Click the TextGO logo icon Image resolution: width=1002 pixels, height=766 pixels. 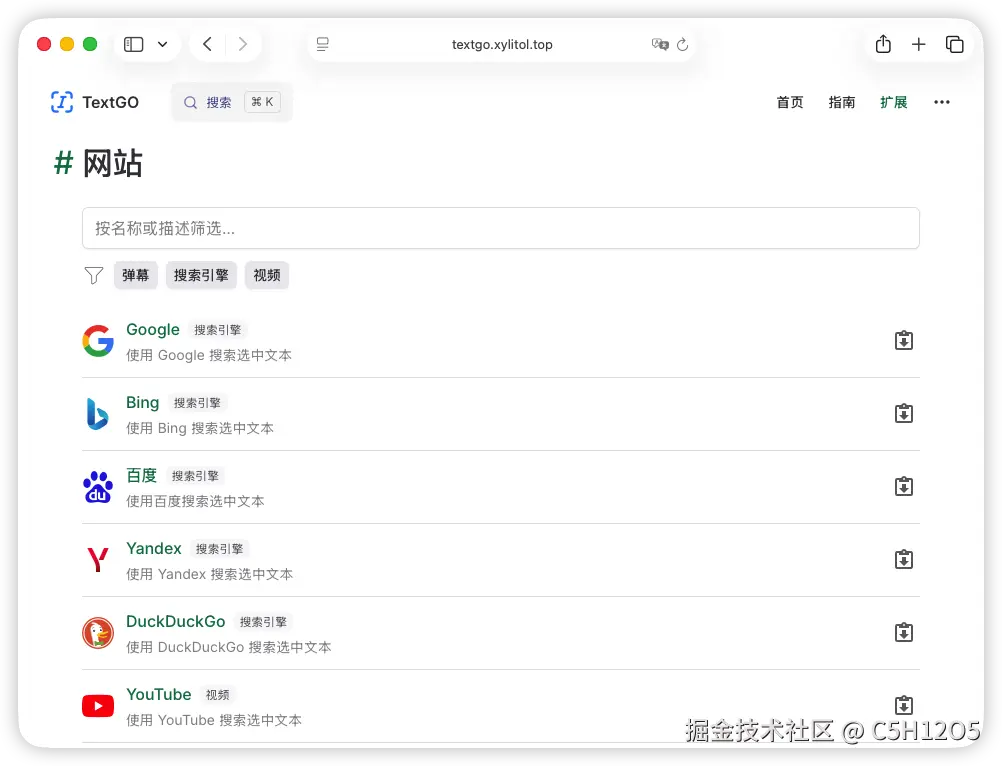pyautogui.click(x=61, y=102)
